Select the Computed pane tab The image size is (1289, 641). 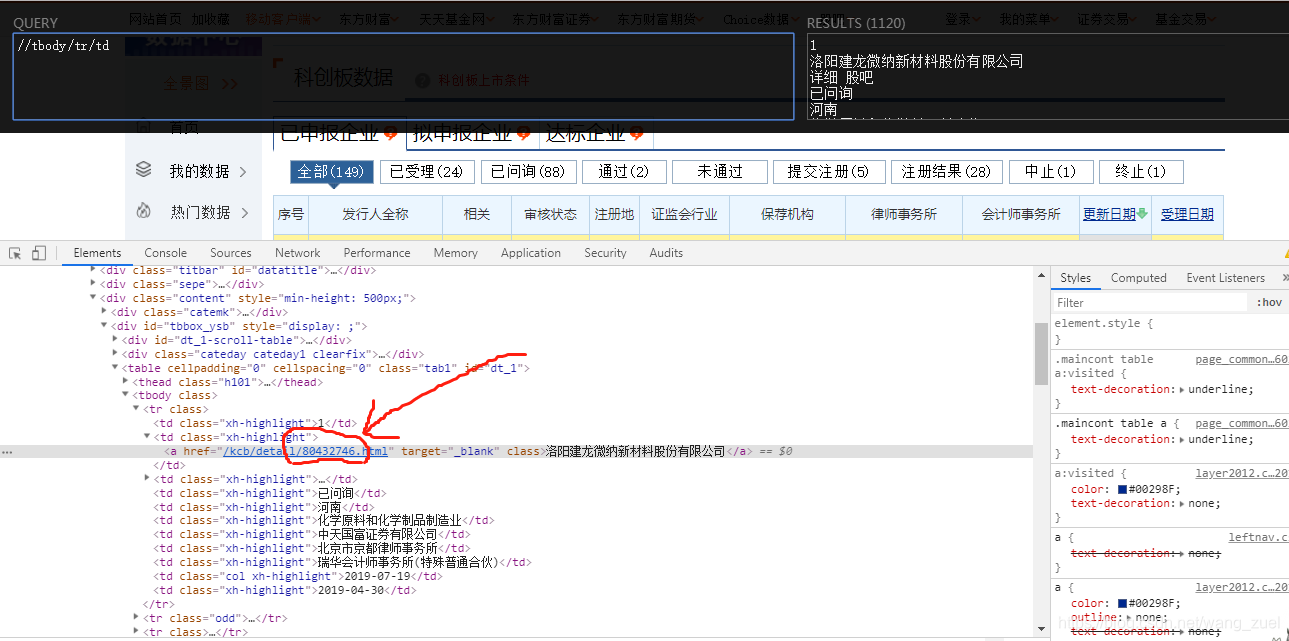coord(1138,278)
